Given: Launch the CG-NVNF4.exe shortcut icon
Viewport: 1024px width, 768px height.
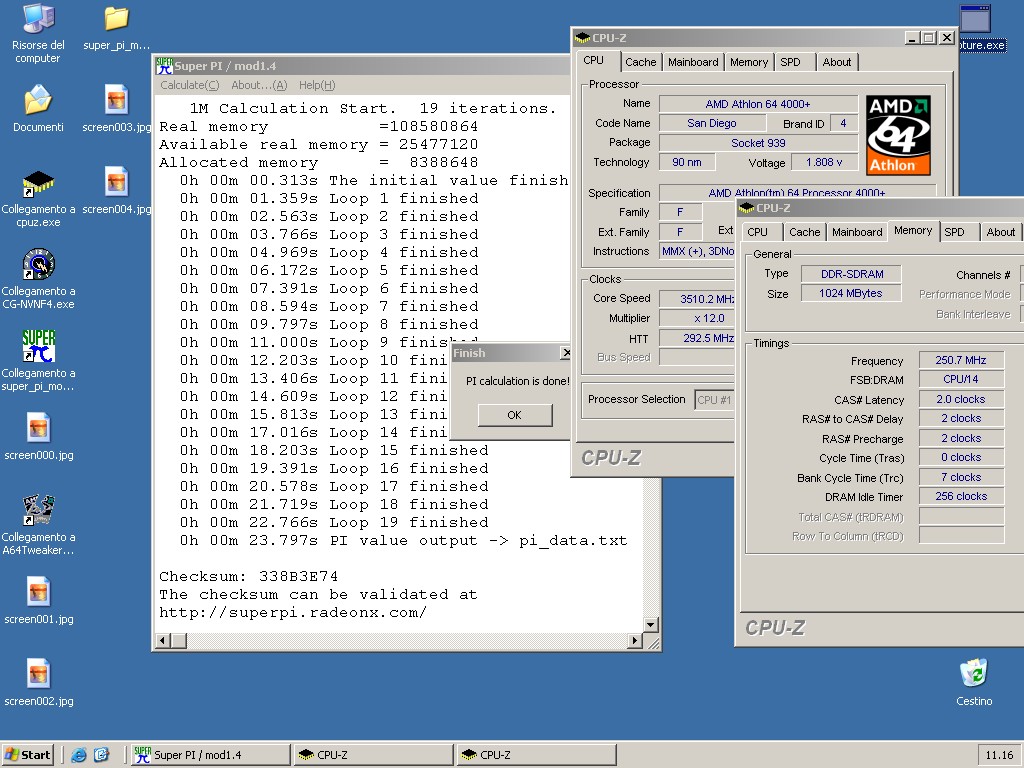Looking at the screenshot, I should point(39,264).
